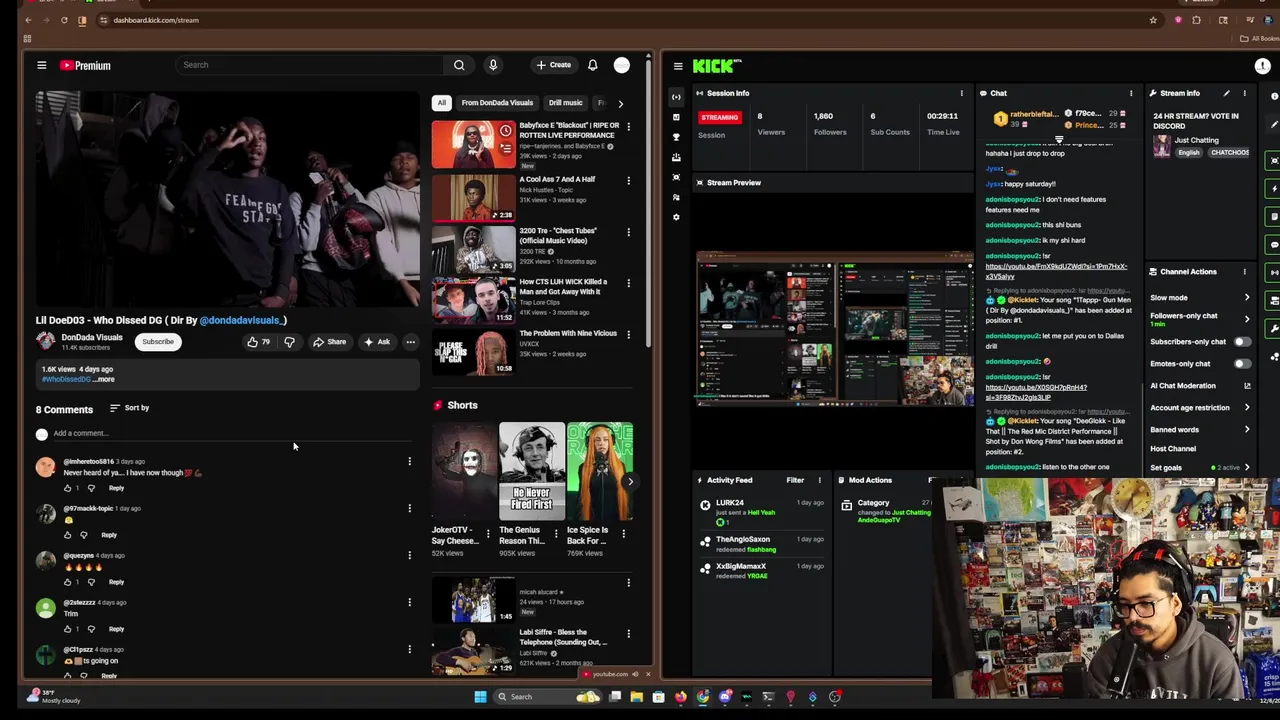Show more filter chips with the arrow
Viewport: 1280px width, 720px height.
(x=620, y=103)
